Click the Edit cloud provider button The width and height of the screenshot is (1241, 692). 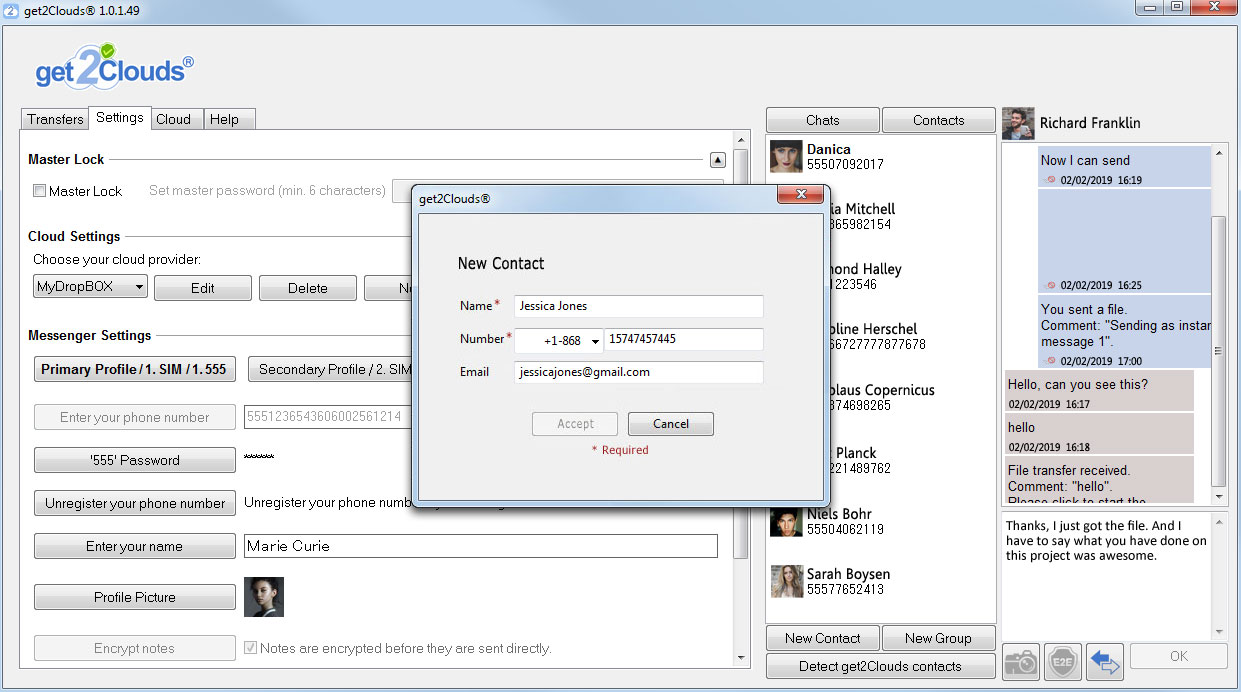click(x=203, y=288)
